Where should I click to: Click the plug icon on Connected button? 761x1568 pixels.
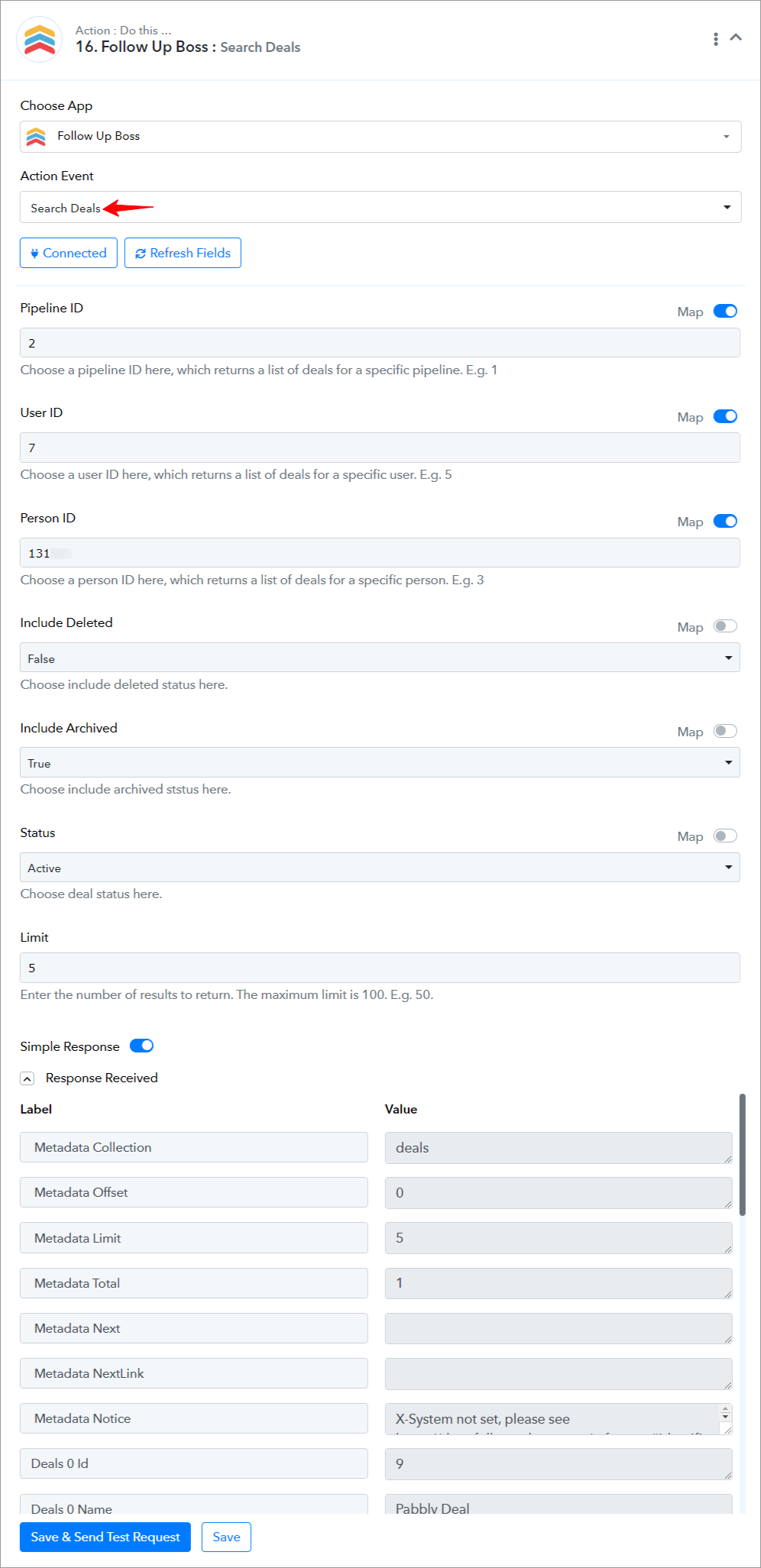[x=34, y=254]
